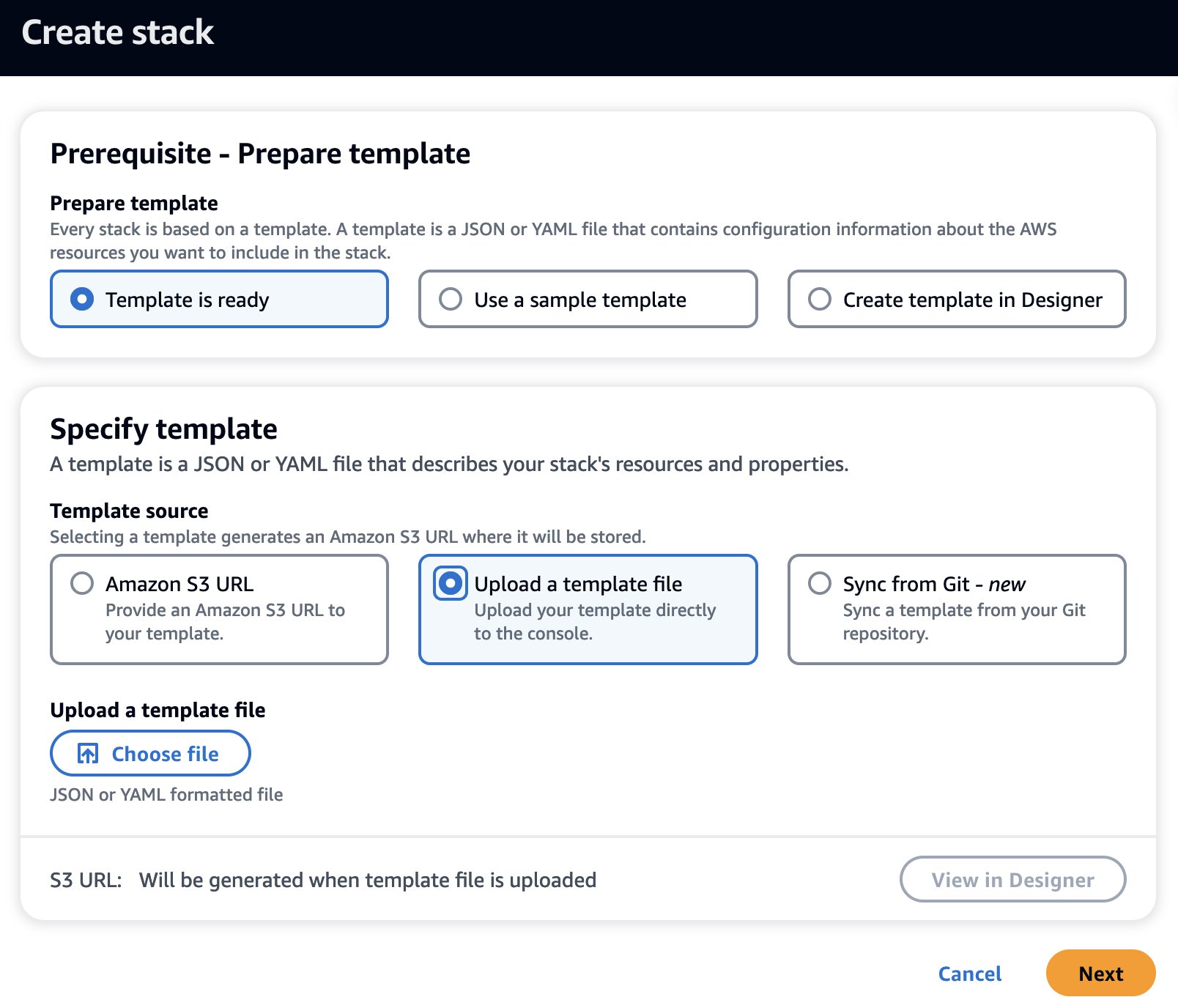The width and height of the screenshot is (1178, 1008).
Task: Select the Template is ready radio button
Action: (82, 299)
